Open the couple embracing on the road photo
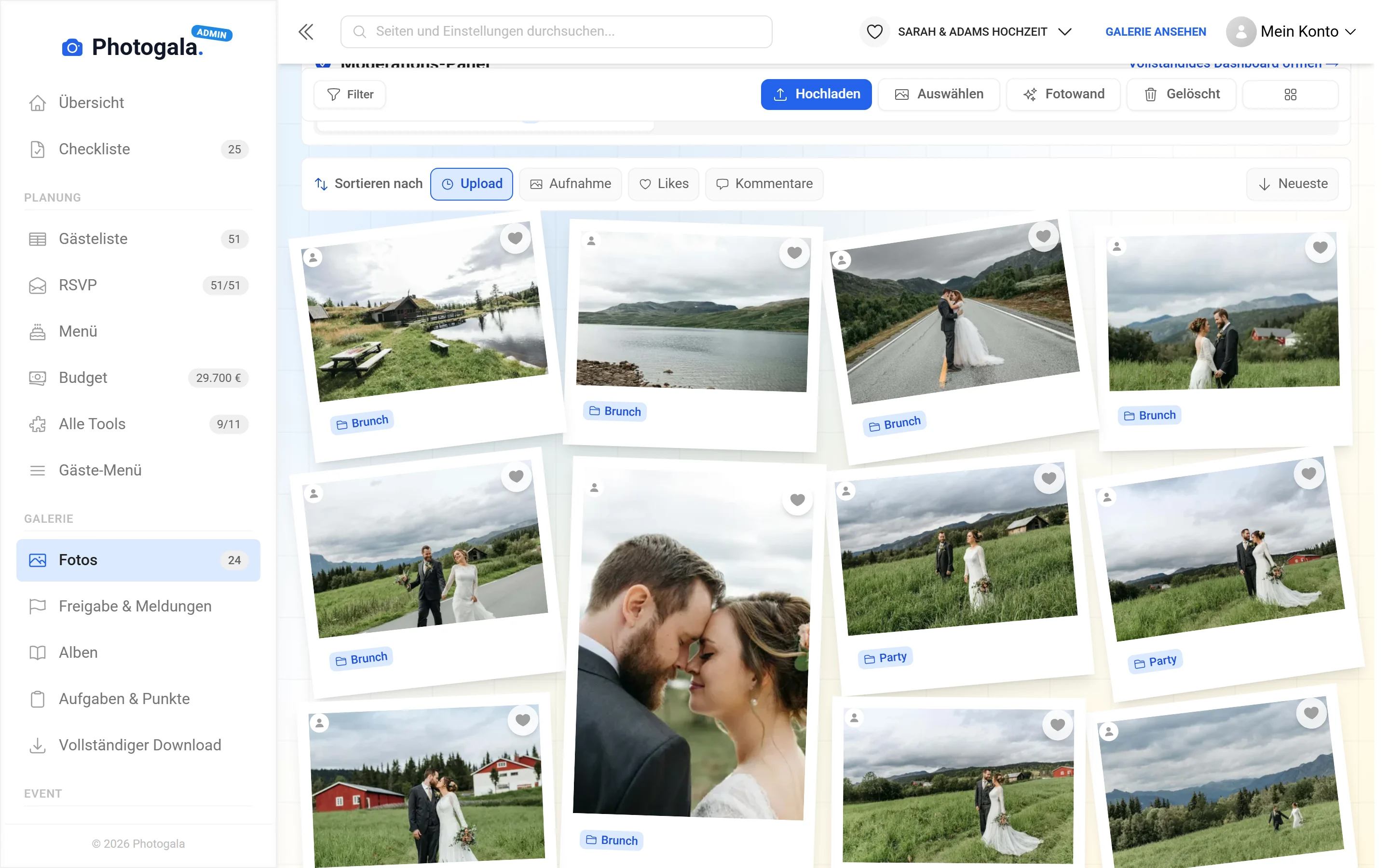The height and width of the screenshot is (868, 1389). click(x=955, y=312)
